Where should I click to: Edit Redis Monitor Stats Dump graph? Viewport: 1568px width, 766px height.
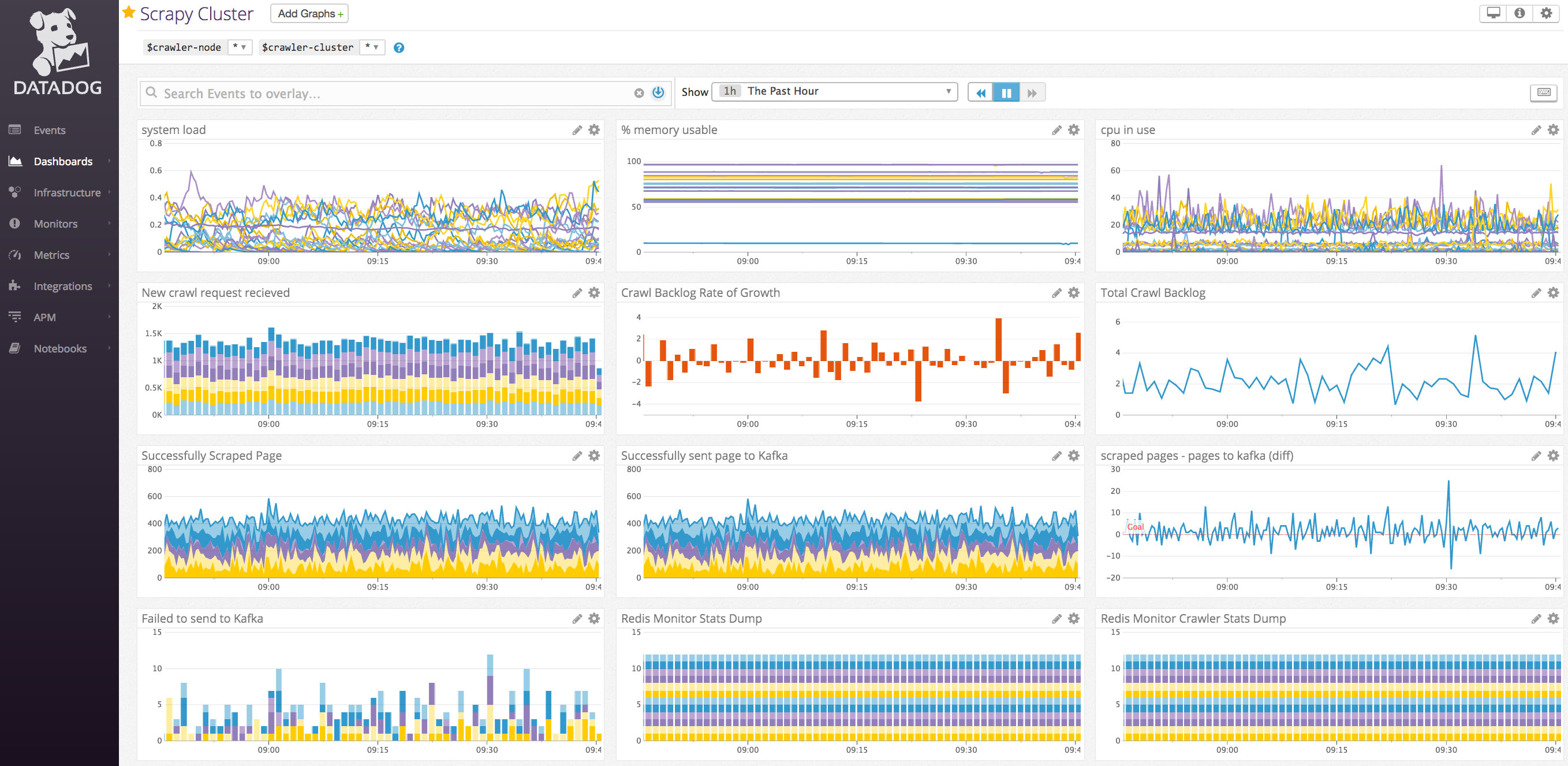click(x=1056, y=619)
